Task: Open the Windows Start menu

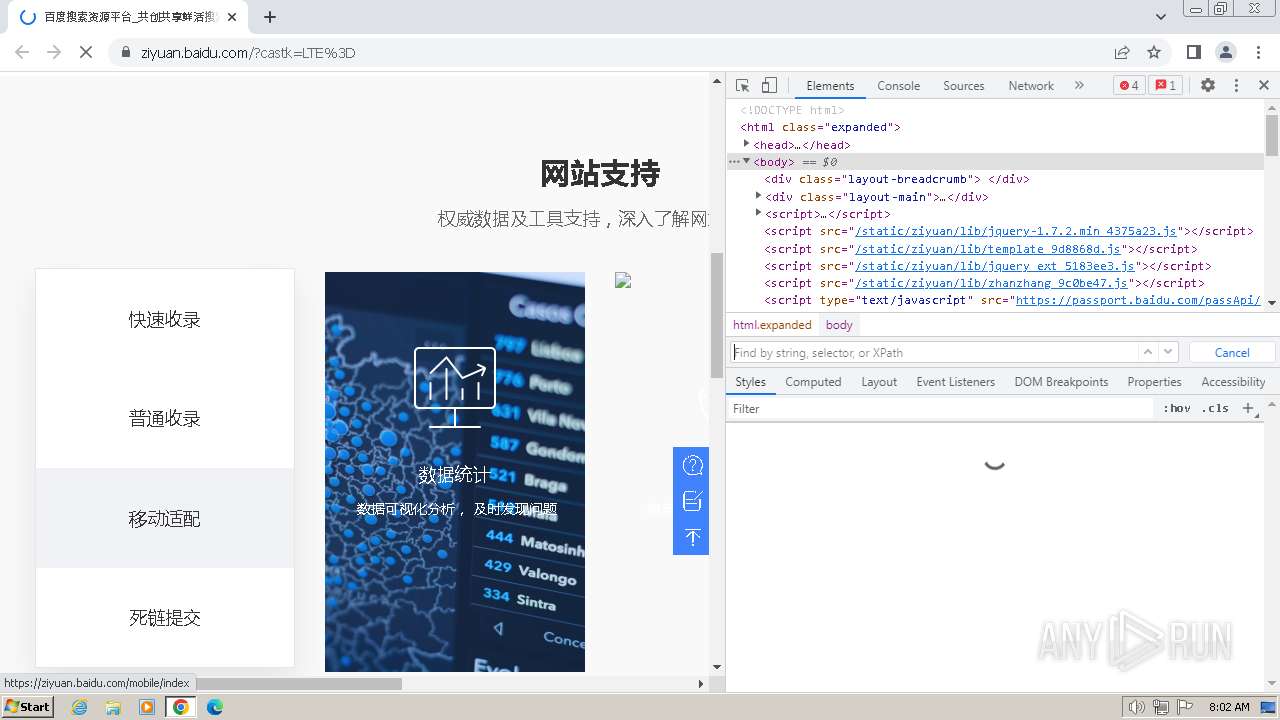Action: click(28, 707)
